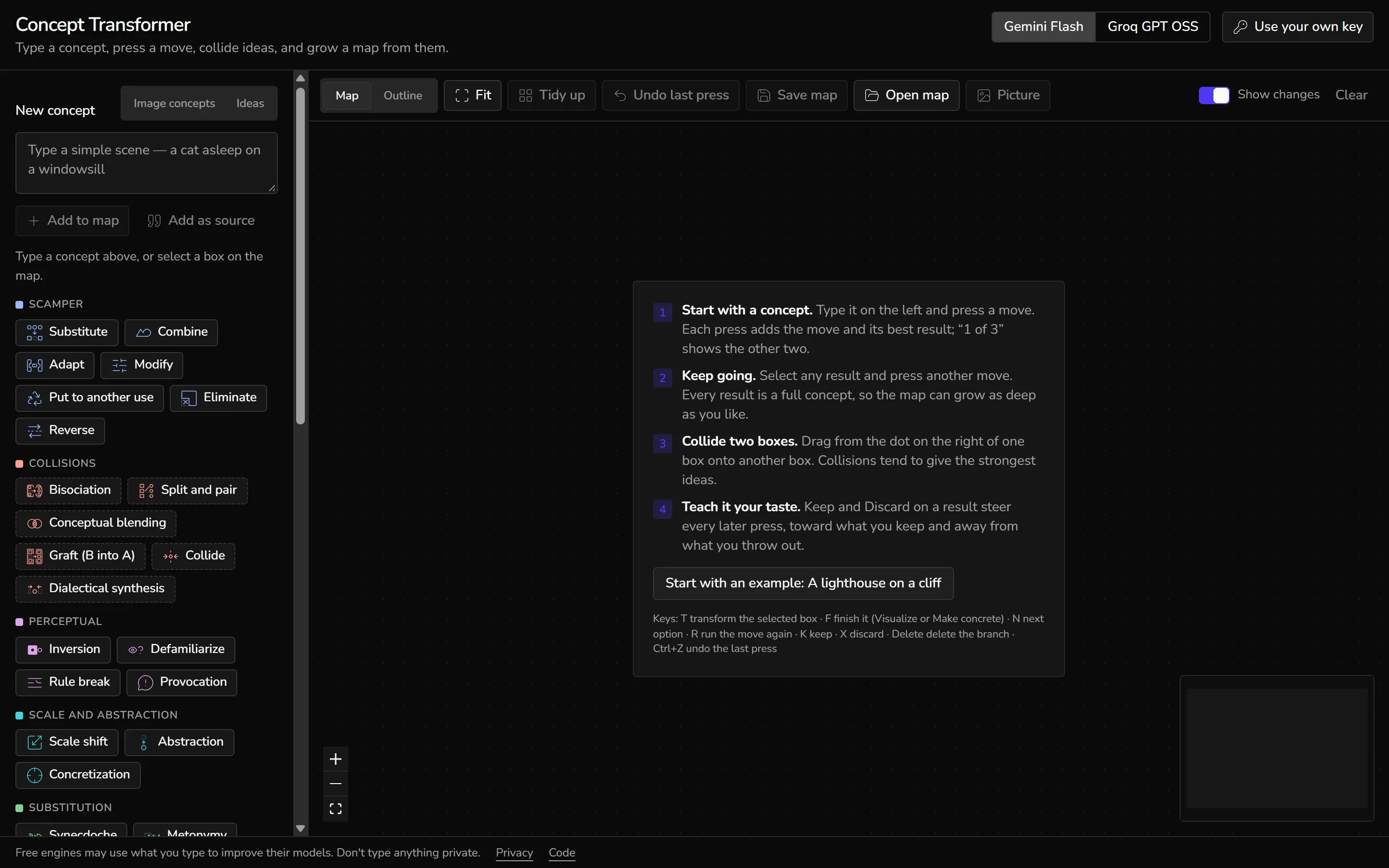The height and width of the screenshot is (868, 1389).
Task: Select the Reverse move
Action: coord(60,431)
